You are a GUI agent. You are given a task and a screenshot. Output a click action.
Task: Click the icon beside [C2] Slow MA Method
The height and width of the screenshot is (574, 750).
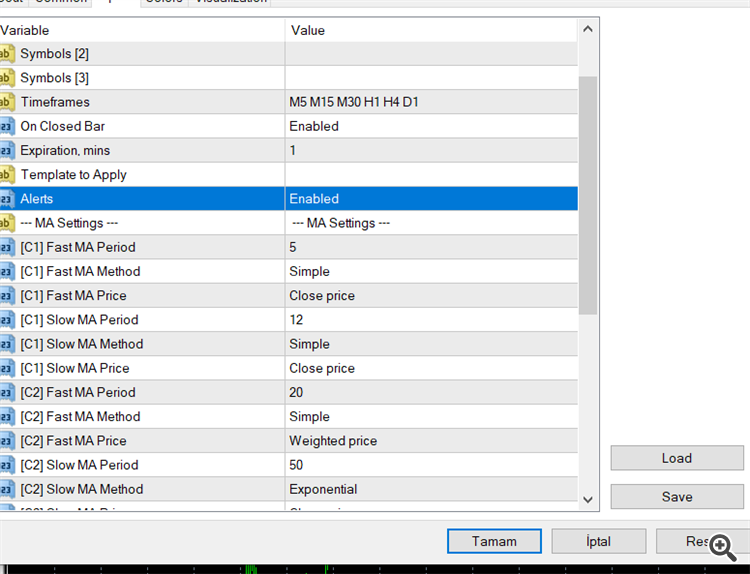coord(6,489)
